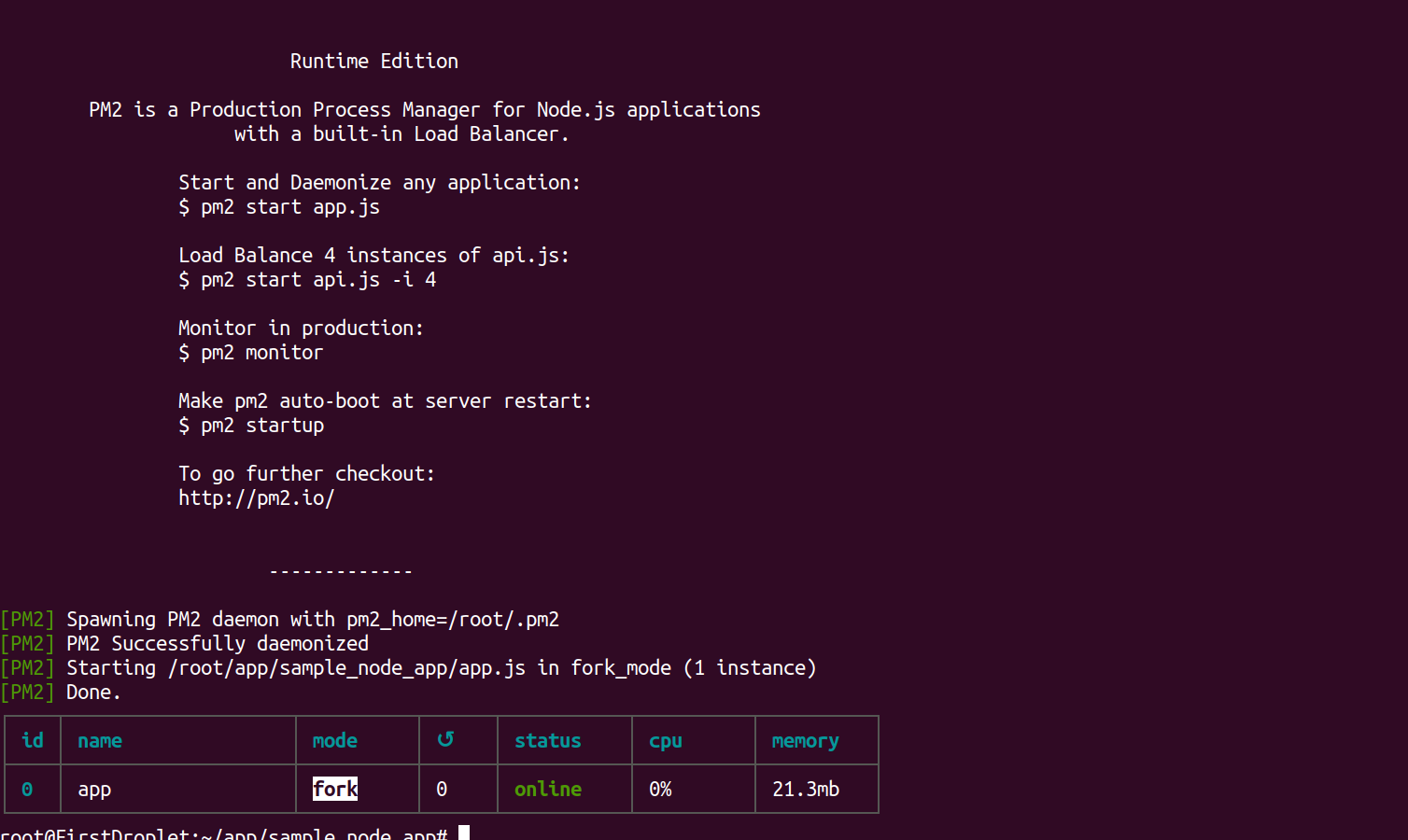
Task: Click 'Load Balance 4 instances of api.js:' text
Action: coord(374,255)
